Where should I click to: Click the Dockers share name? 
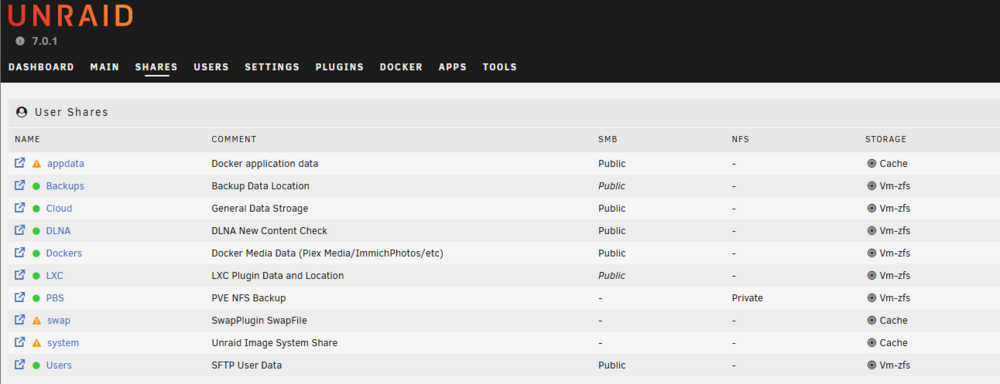click(64, 253)
